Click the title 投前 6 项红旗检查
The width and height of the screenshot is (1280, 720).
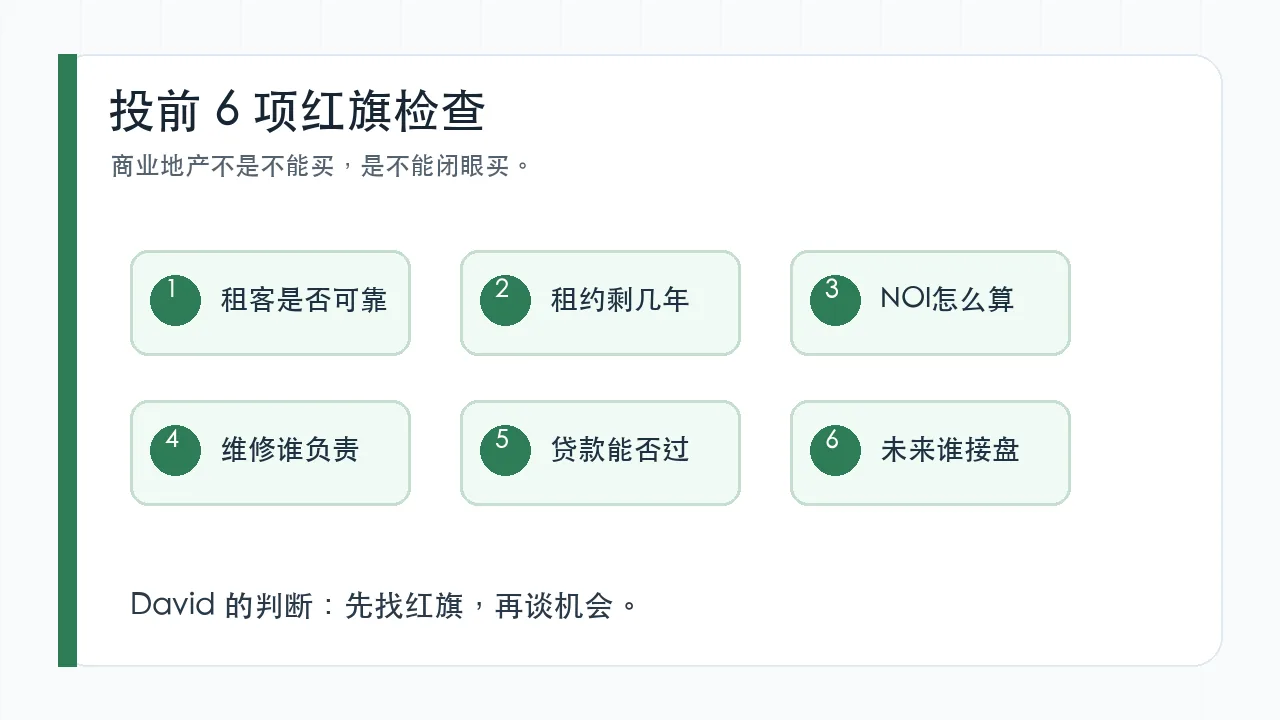pos(297,111)
